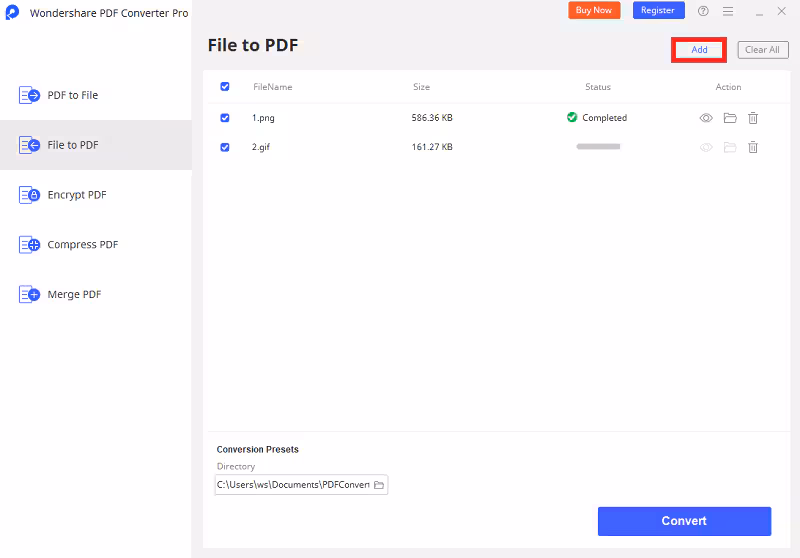Browse directory using the folder icon
This screenshot has width=800, height=558.
379,485
